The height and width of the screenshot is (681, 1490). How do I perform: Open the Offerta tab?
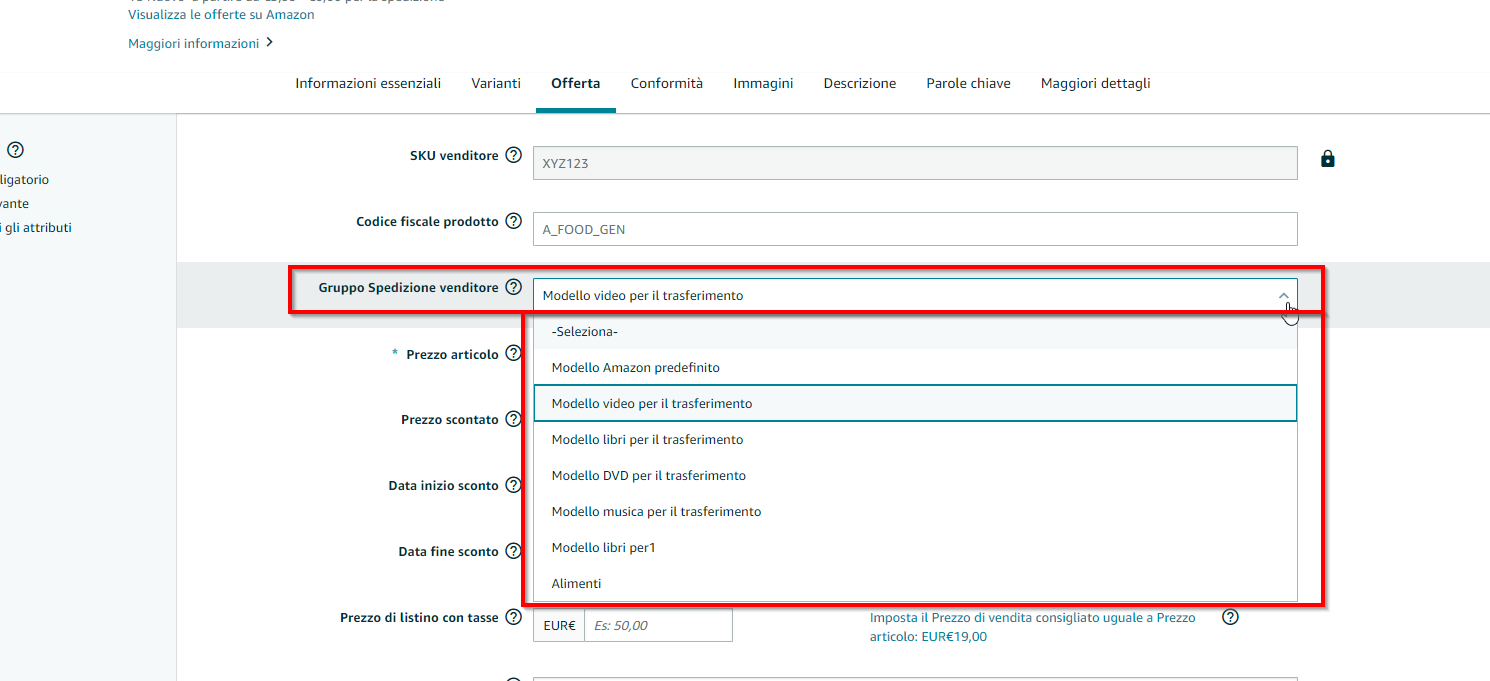(576, 83)
